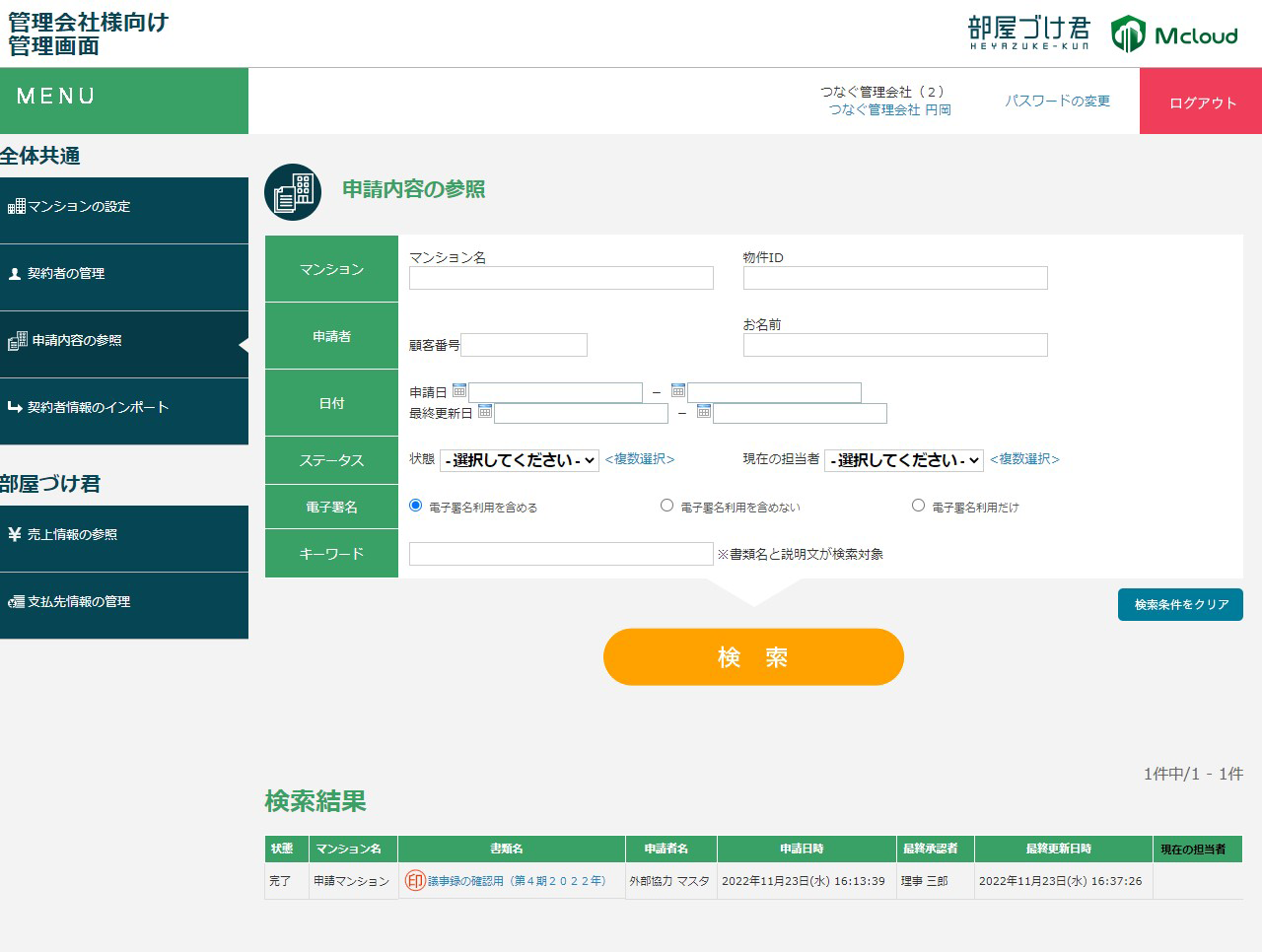1262x952 pixels.
Task: Go to 契約者情報のインポート menu item
Action: pyautogui.click(x=124, y=408)
